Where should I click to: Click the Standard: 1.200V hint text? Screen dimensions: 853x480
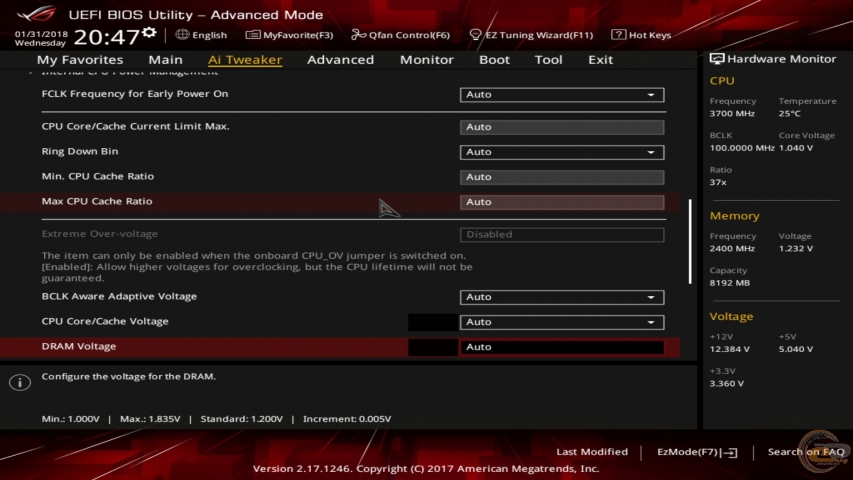pos(242,419)
